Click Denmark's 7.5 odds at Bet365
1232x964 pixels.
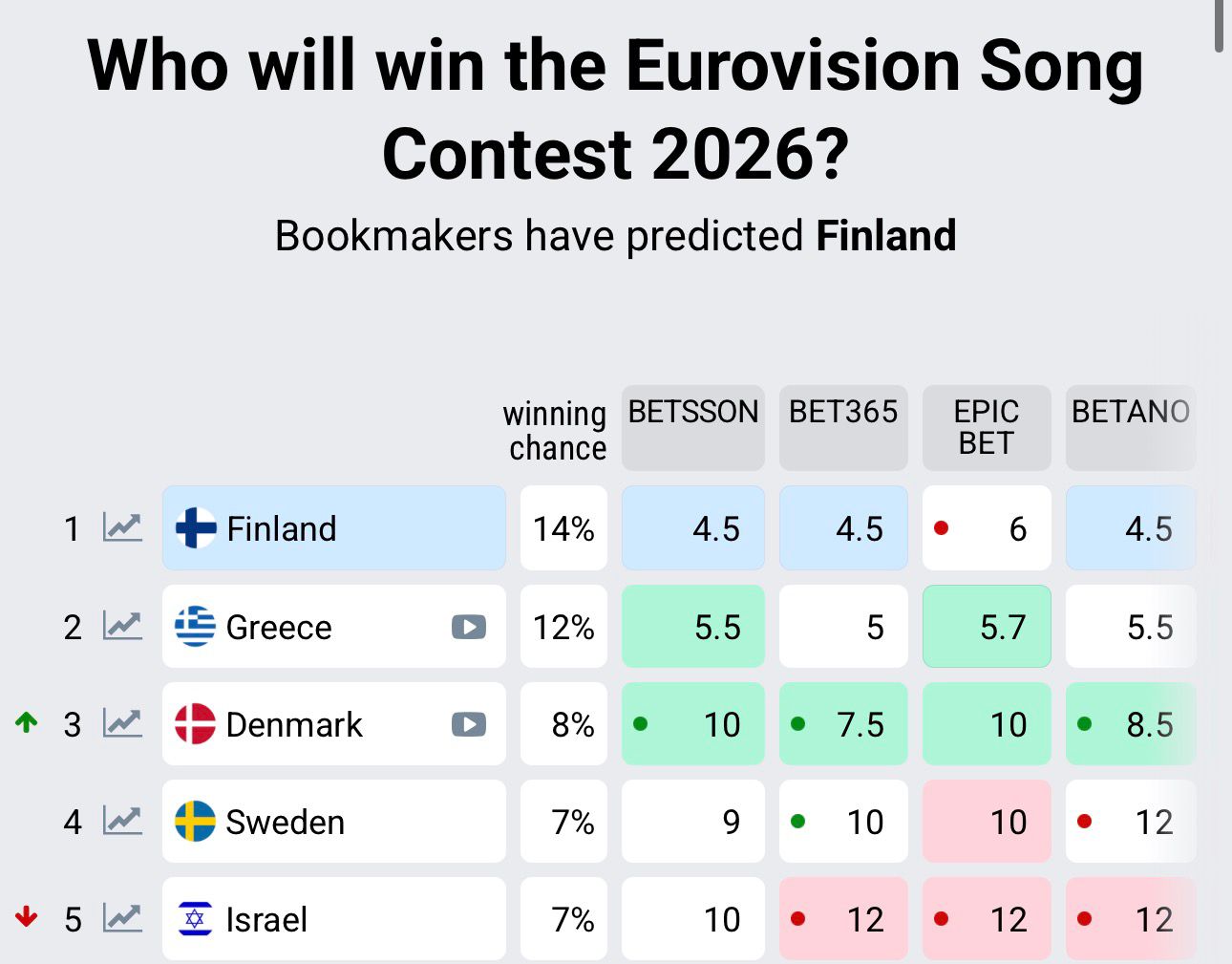[x=843, y=724]
